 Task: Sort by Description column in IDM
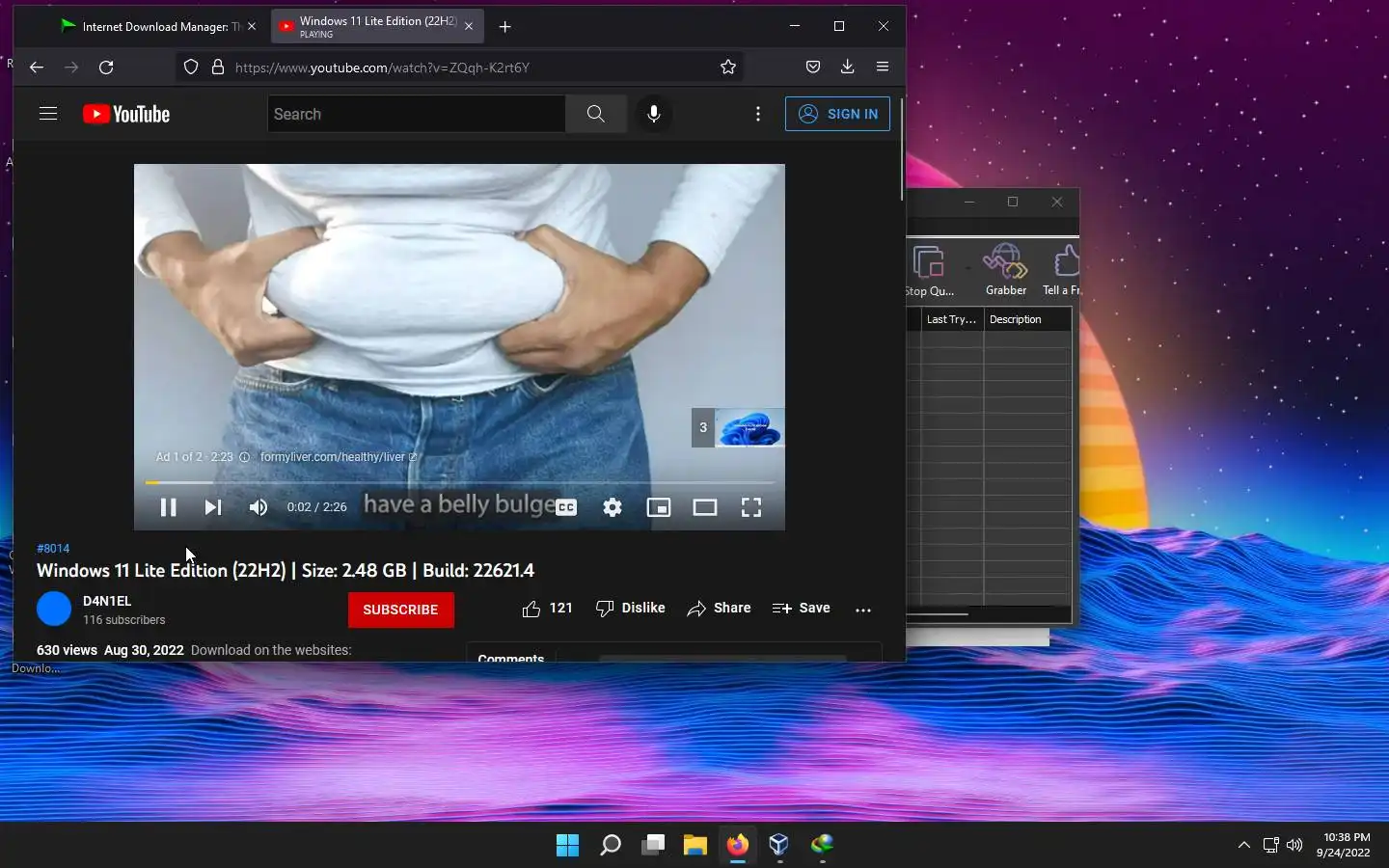pyautogui.click(x=1026, y=319)
